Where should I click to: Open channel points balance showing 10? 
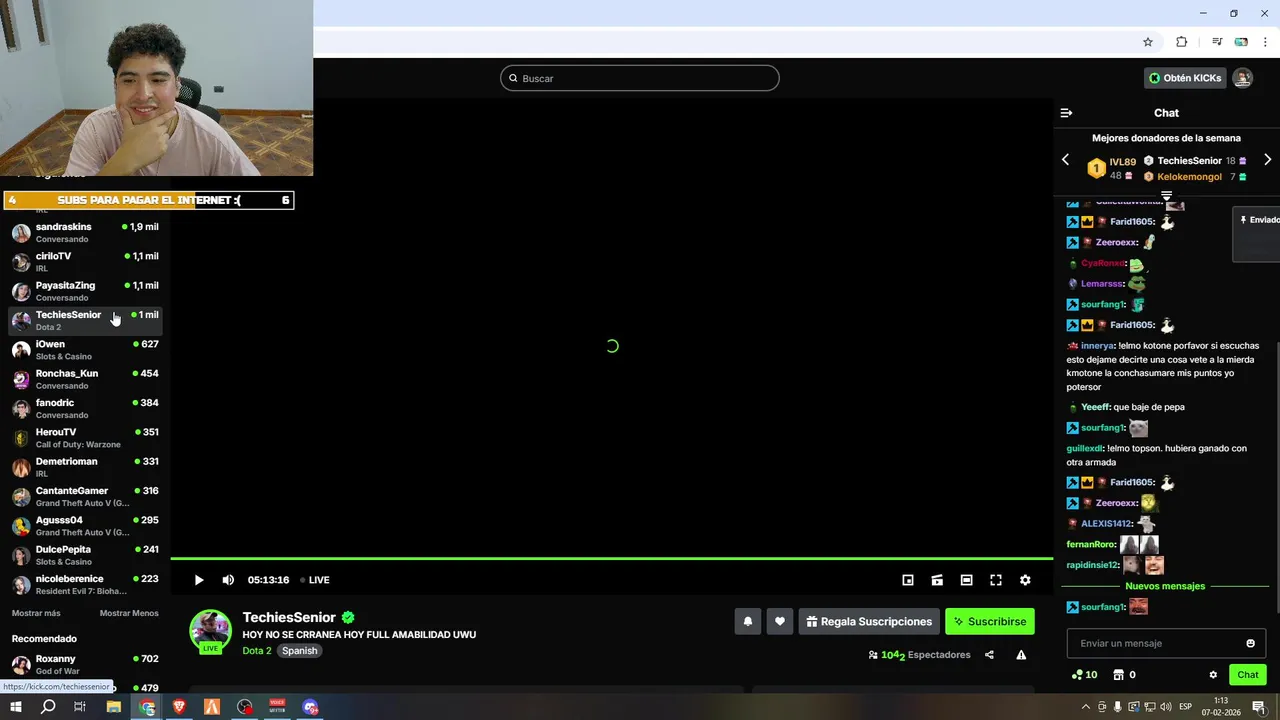point(1084,675)
